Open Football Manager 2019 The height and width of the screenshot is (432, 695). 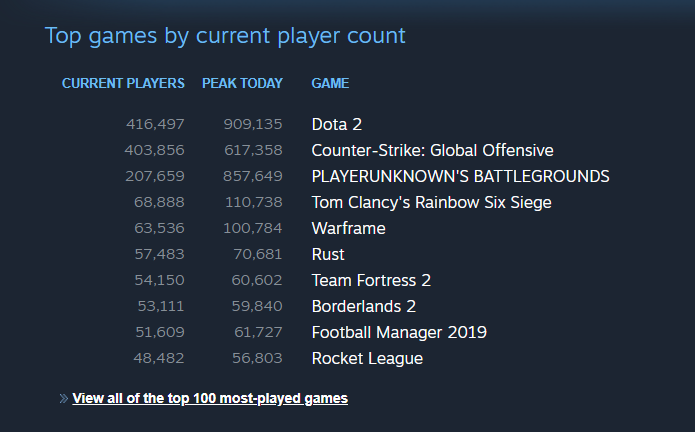pos(399,333)
